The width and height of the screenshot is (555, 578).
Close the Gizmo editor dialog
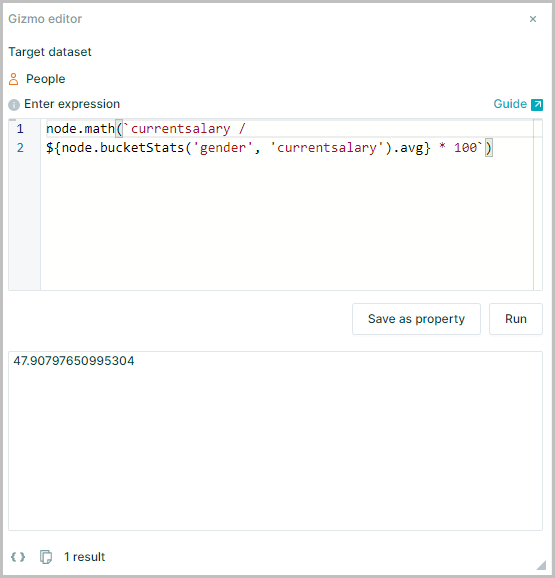[x=533, y=19]
